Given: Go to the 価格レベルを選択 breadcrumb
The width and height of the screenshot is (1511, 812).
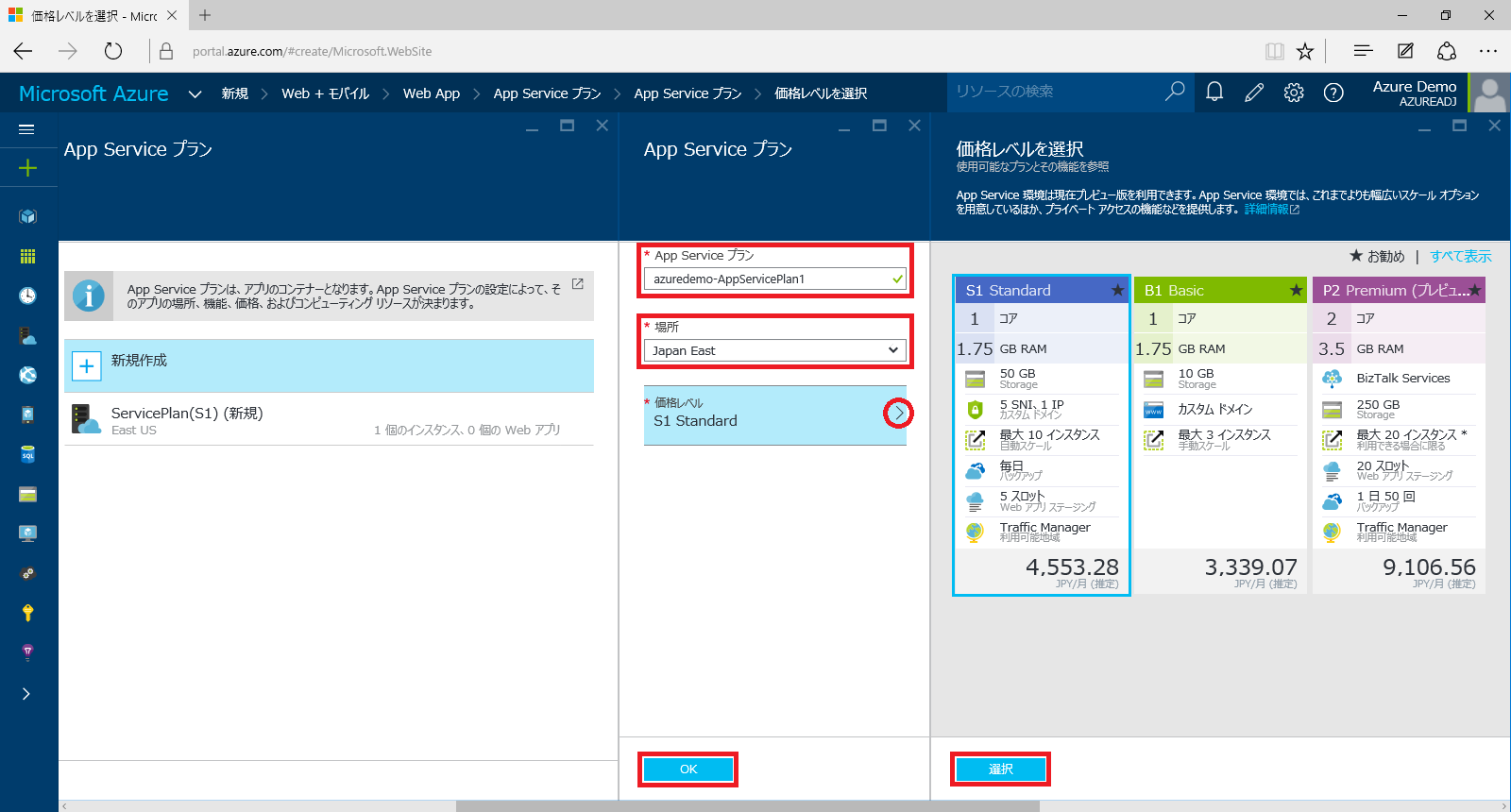Looking at the screenshot, I should [x=821, y=93].
